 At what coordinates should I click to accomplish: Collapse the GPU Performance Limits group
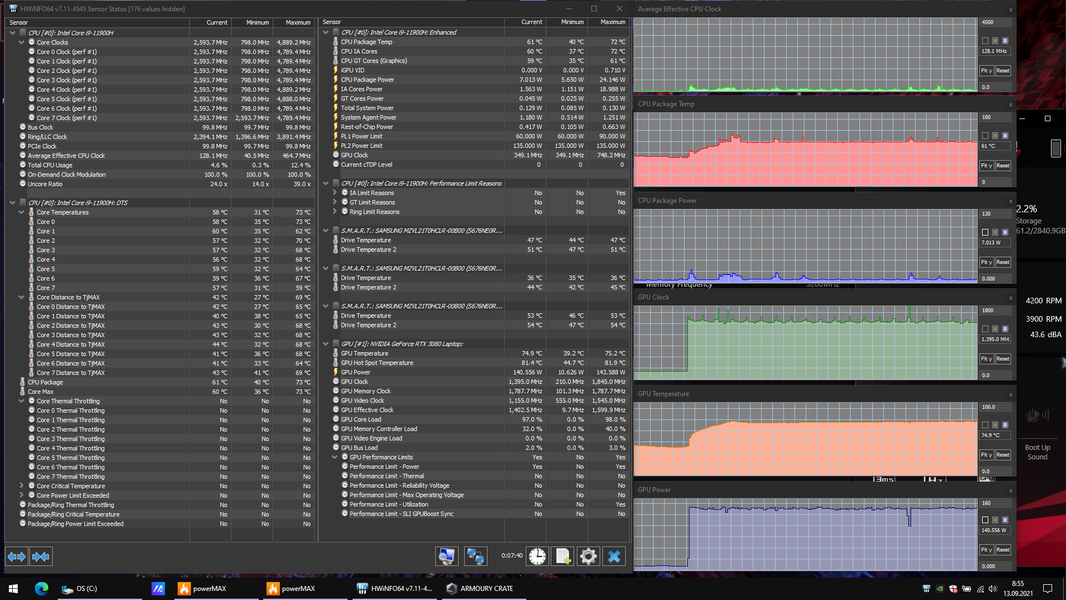335,457
